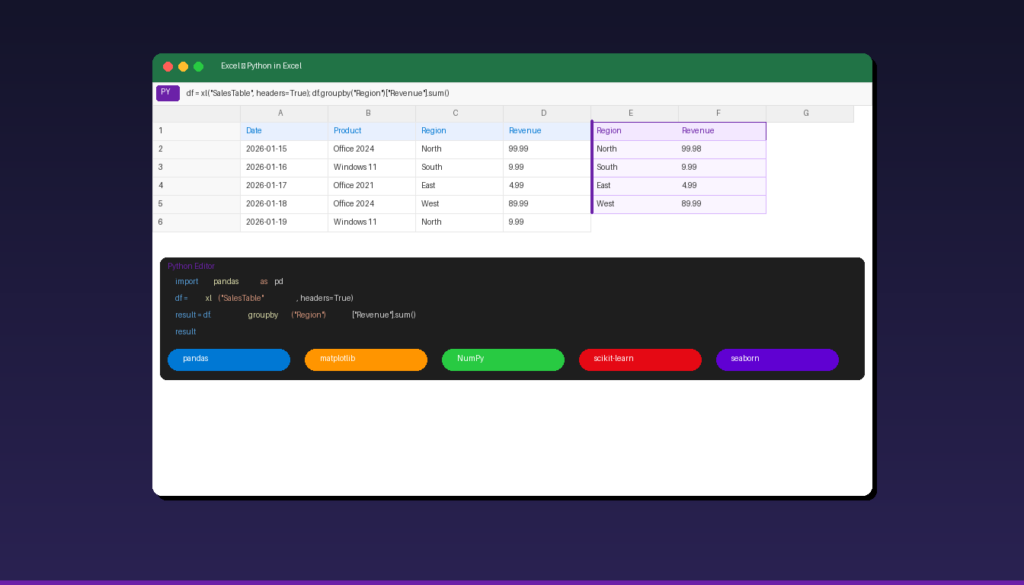The height and width of the screenshot is (585, 1024).
Task: Click the green maximize window button
Action: click(x=199, y=66)
